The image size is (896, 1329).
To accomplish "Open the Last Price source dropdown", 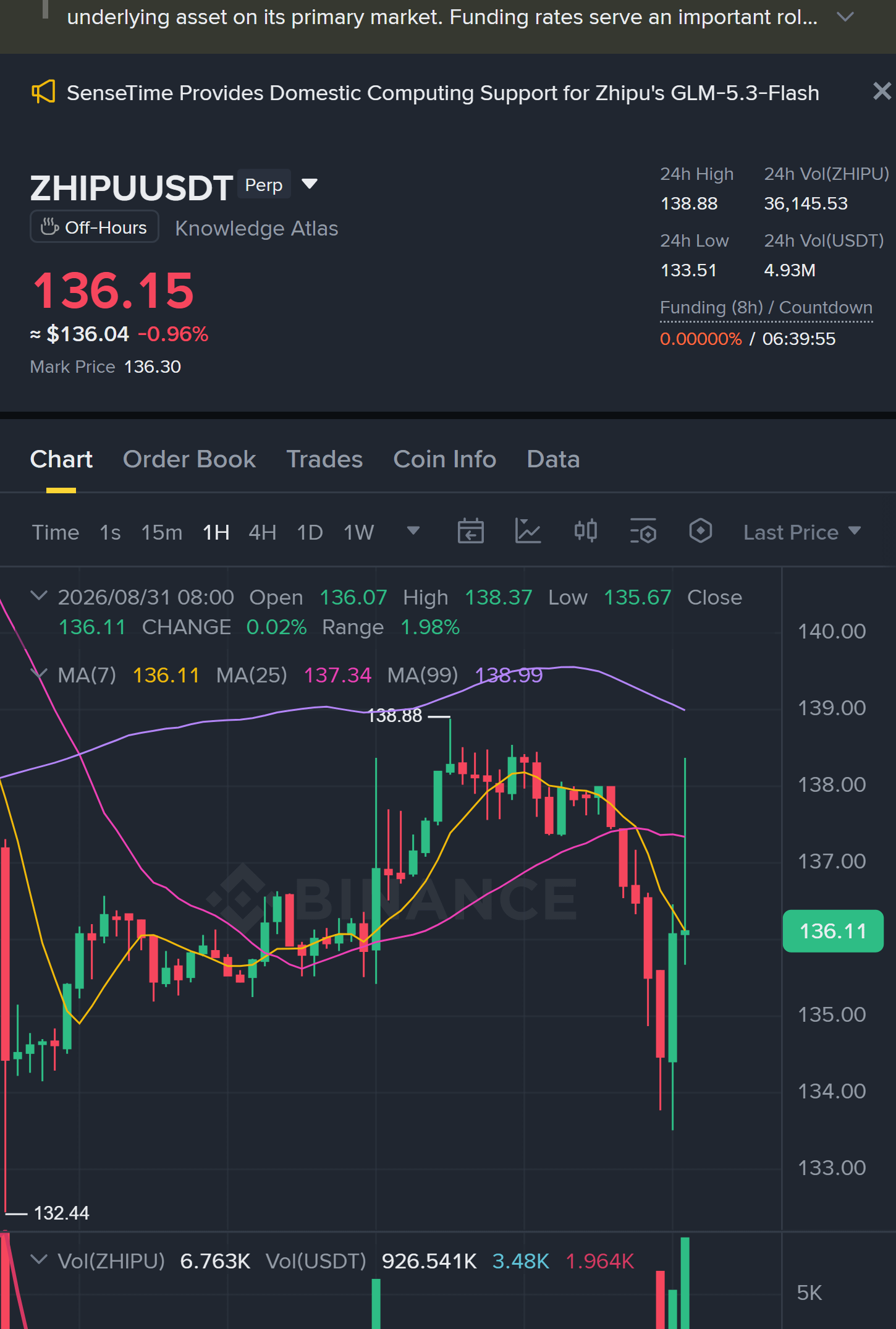I will 802,532.
